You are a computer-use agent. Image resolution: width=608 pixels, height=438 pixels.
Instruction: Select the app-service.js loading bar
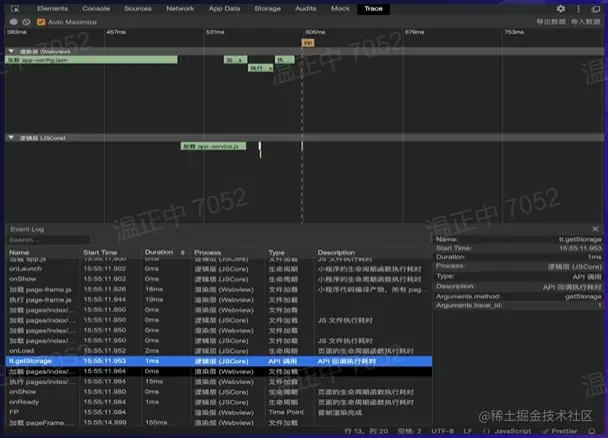click(213, 146)
